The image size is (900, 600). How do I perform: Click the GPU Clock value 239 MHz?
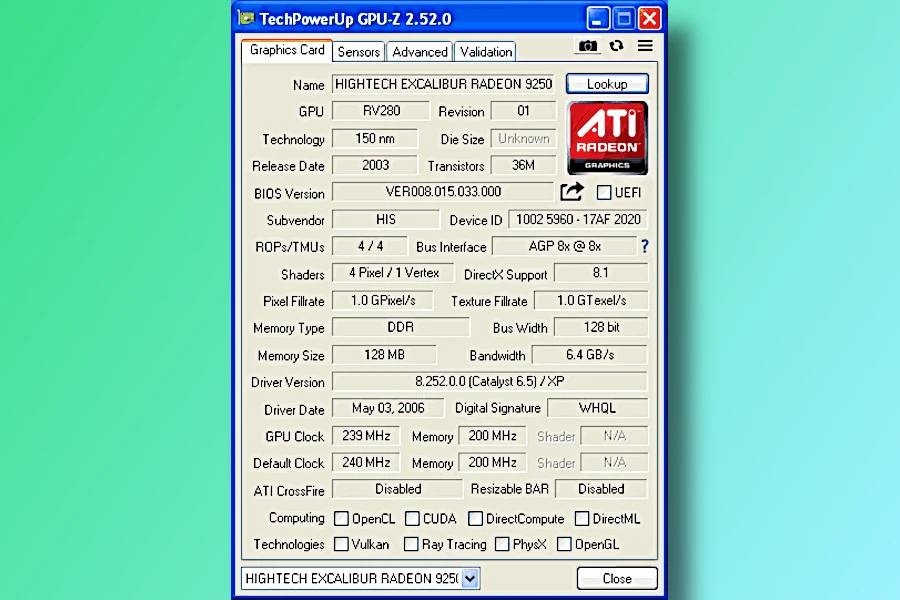[x=366, y=436]
